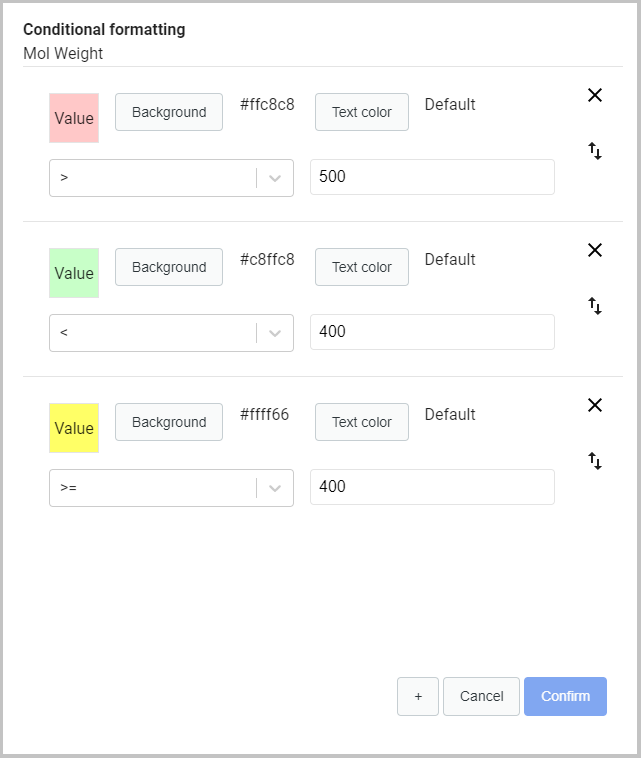Open Text color for the green rule

pos(362,267)
